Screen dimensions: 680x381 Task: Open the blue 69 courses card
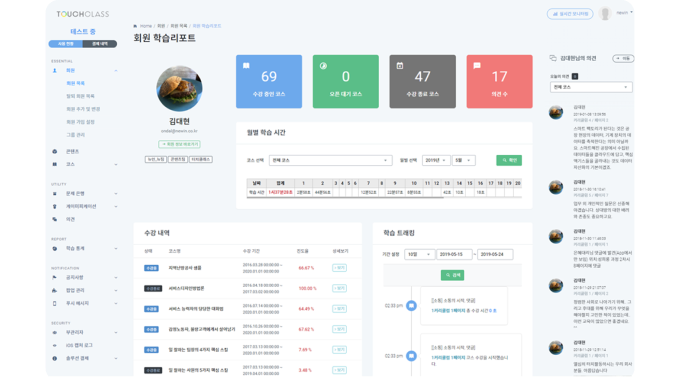point(269,81)
